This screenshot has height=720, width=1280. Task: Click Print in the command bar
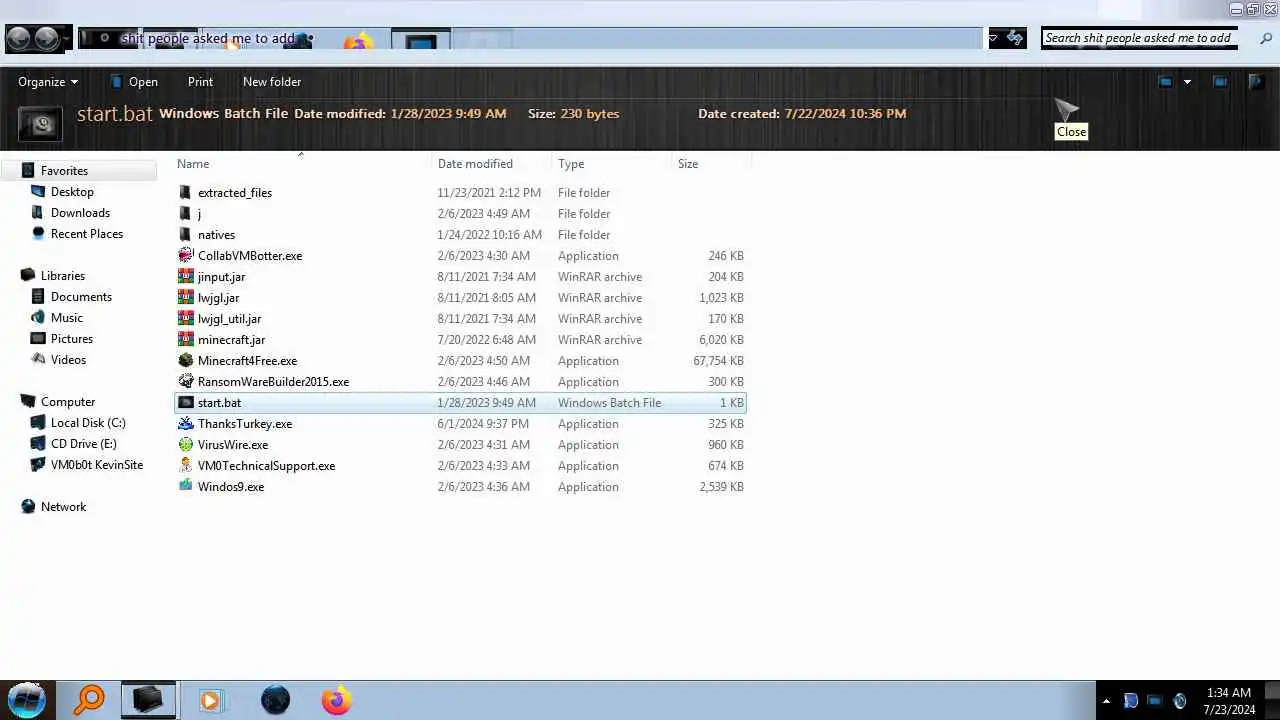[200, 82]
